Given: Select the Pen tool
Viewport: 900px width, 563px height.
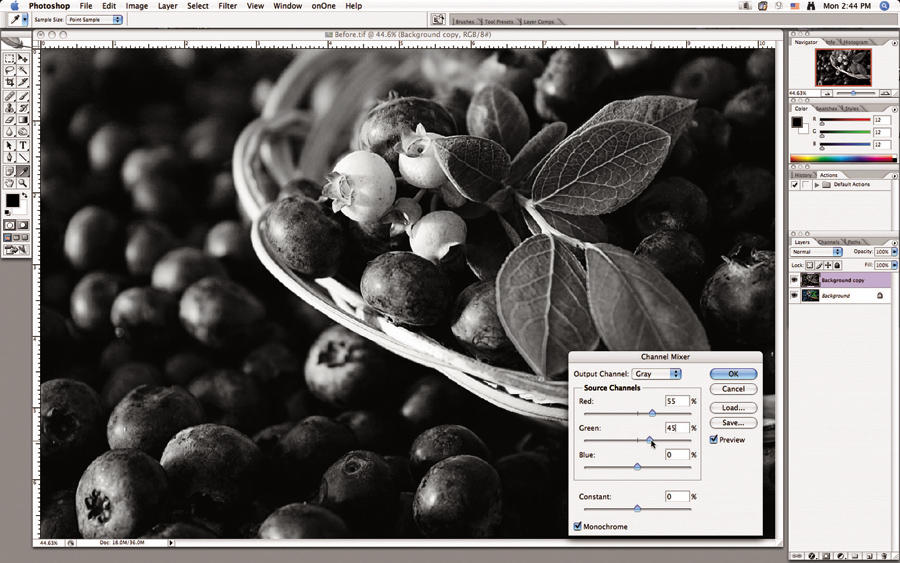Looking at the screenshot, I should coord(10,157).
